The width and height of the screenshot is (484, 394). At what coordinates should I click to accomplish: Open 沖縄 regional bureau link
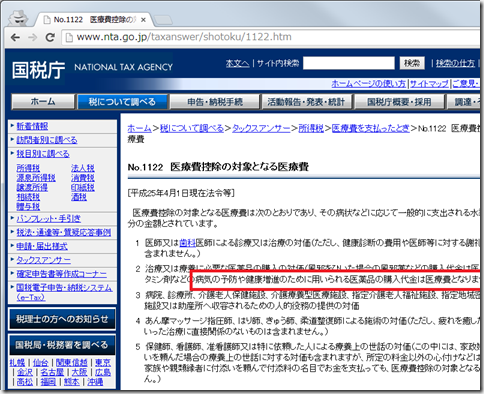coord(95,382)
